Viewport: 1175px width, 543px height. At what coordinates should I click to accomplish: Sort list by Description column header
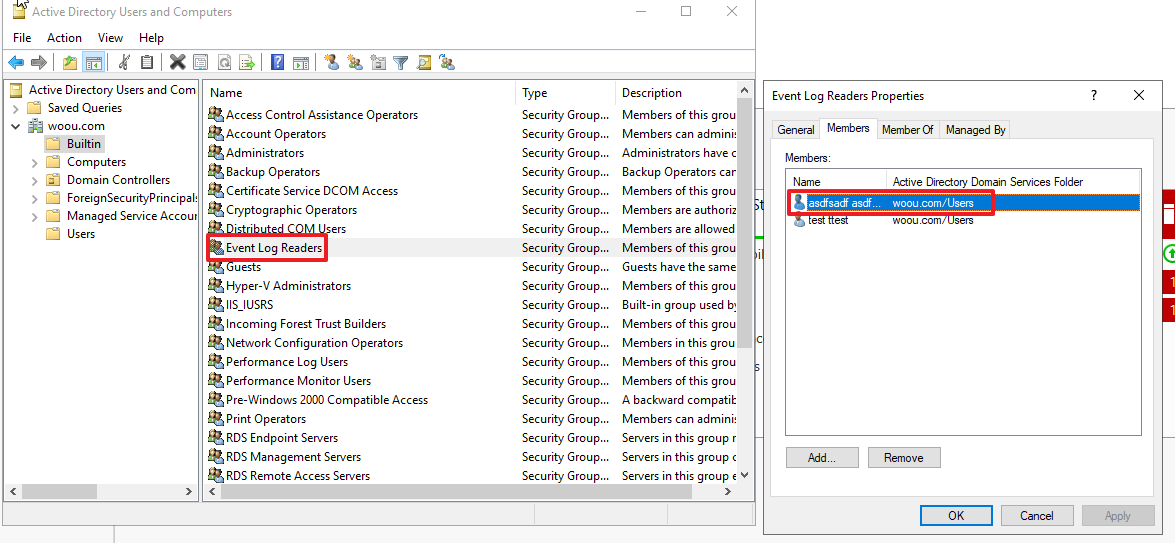click(x=677, y=93)
